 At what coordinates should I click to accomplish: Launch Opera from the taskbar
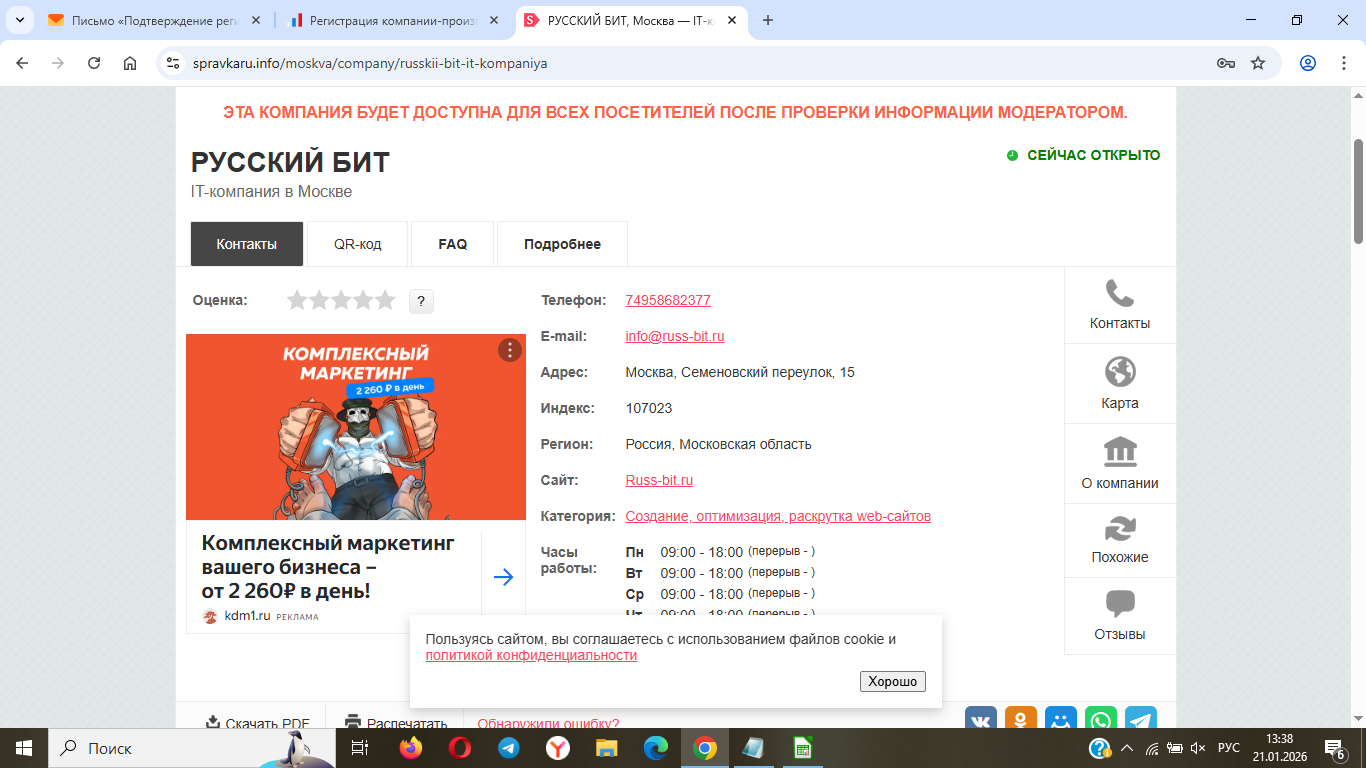(x=460, y=748)
